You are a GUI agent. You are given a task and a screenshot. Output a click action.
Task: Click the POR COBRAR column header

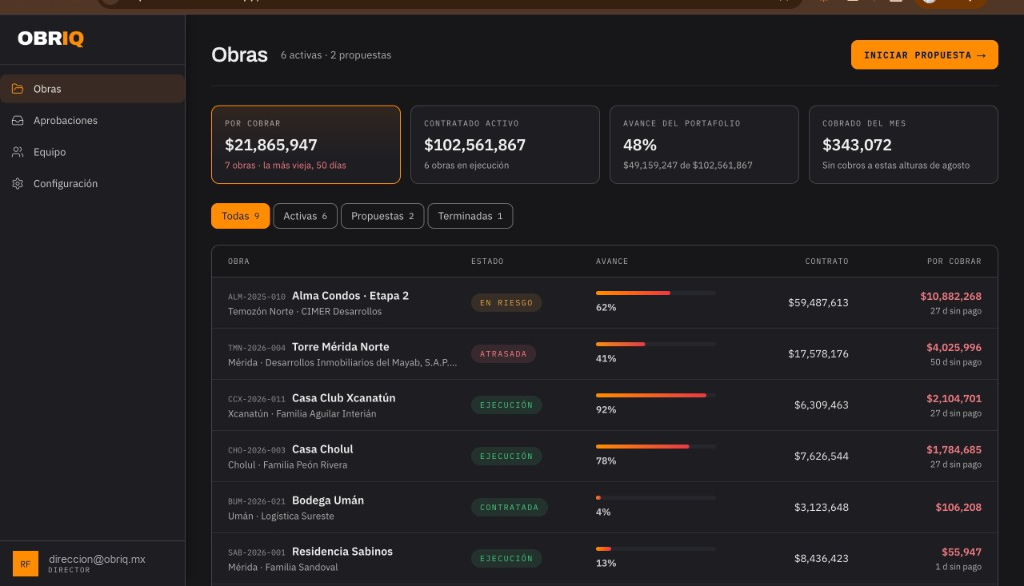coord(954,261)
